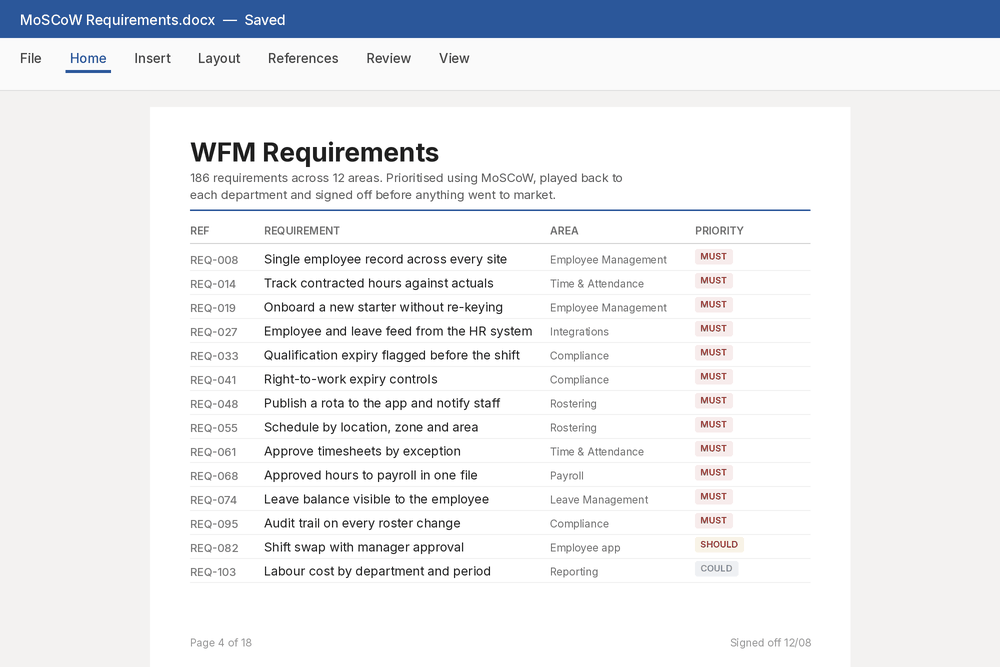Click 'Publish a rota to the app and notify staff'
1000x667 pixels.
382,404
